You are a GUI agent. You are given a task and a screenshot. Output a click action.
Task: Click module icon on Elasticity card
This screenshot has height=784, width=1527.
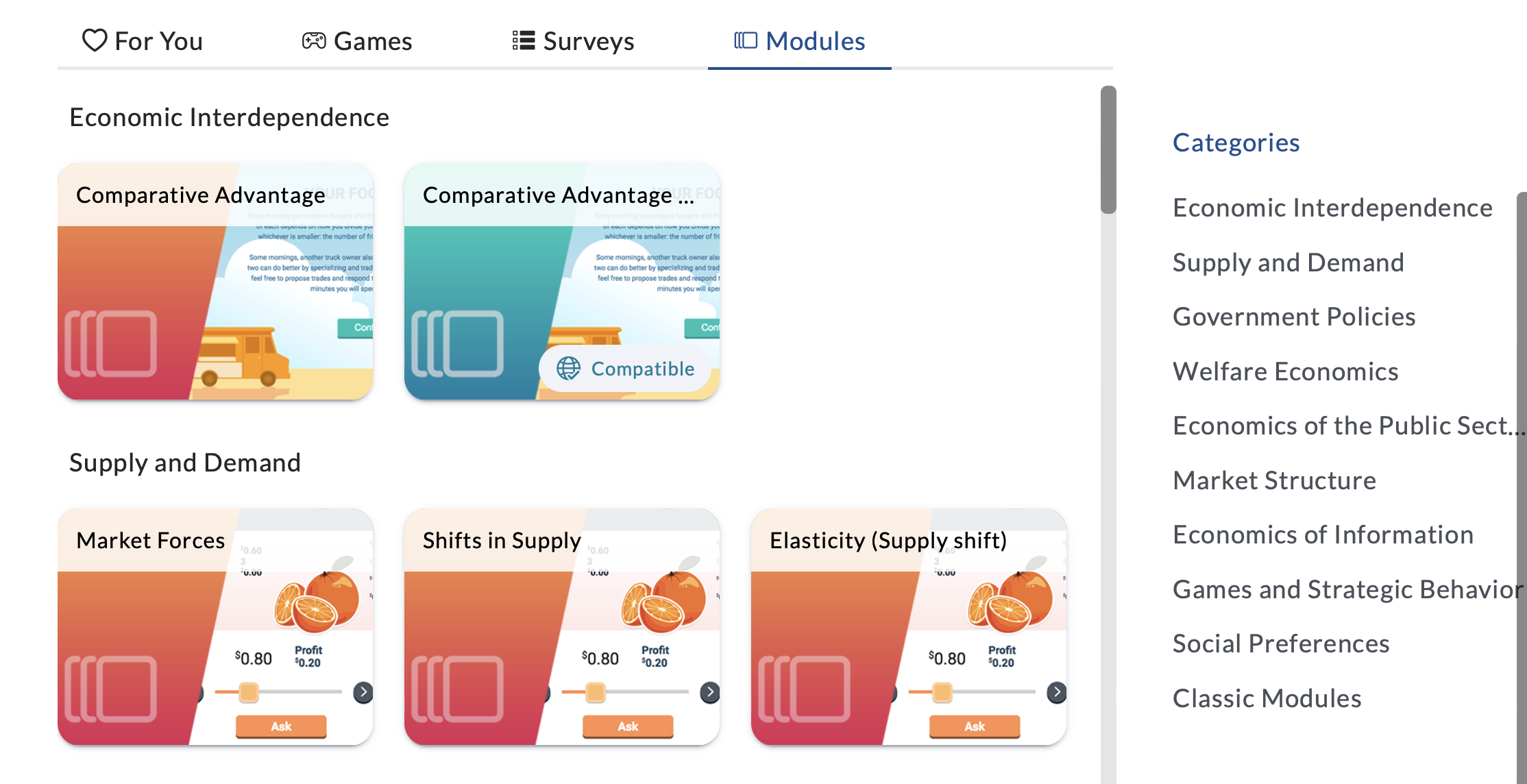805,689
